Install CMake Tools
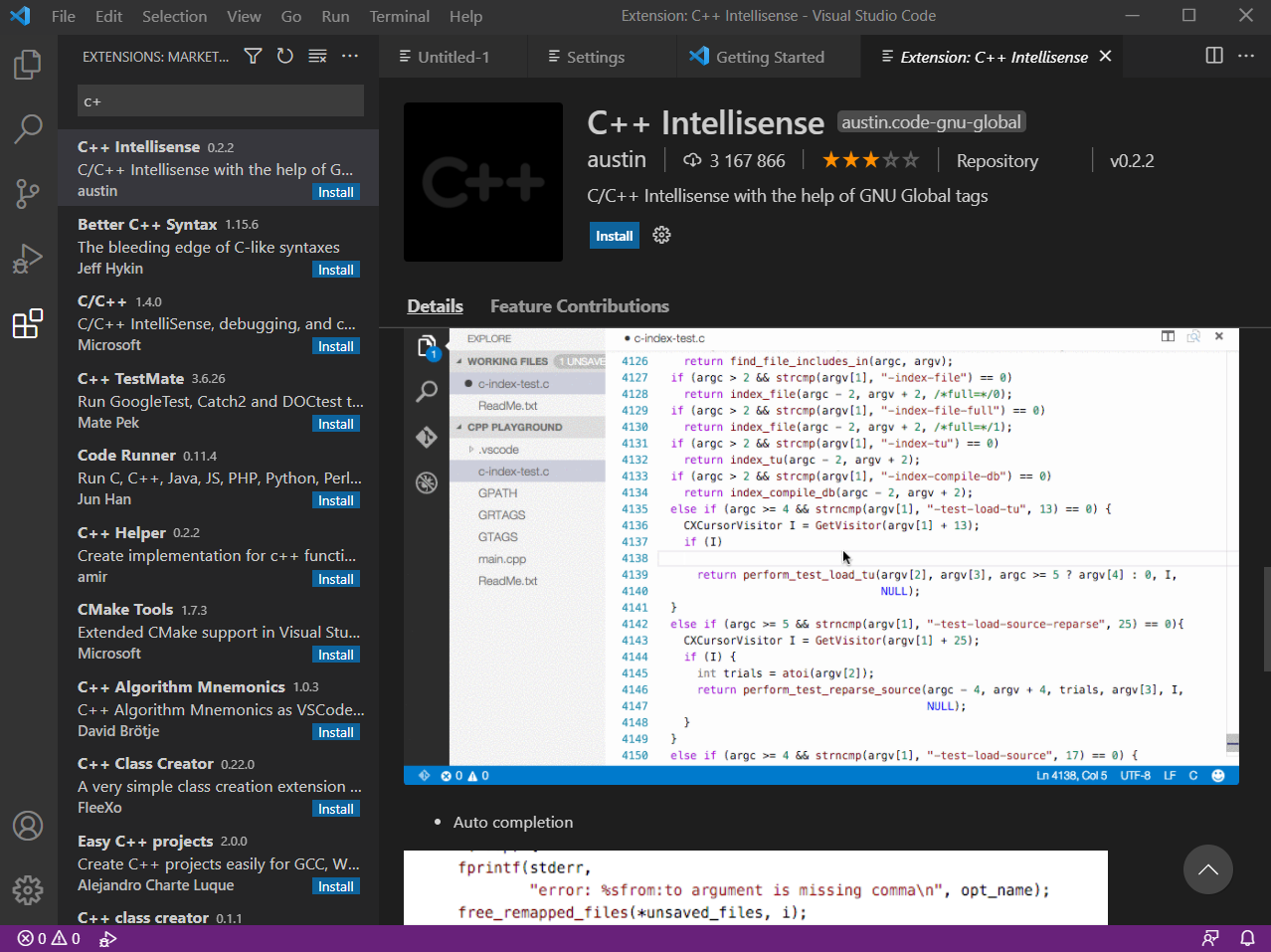This screenshot has height=952, width=1271. click(x=336, y=655)
